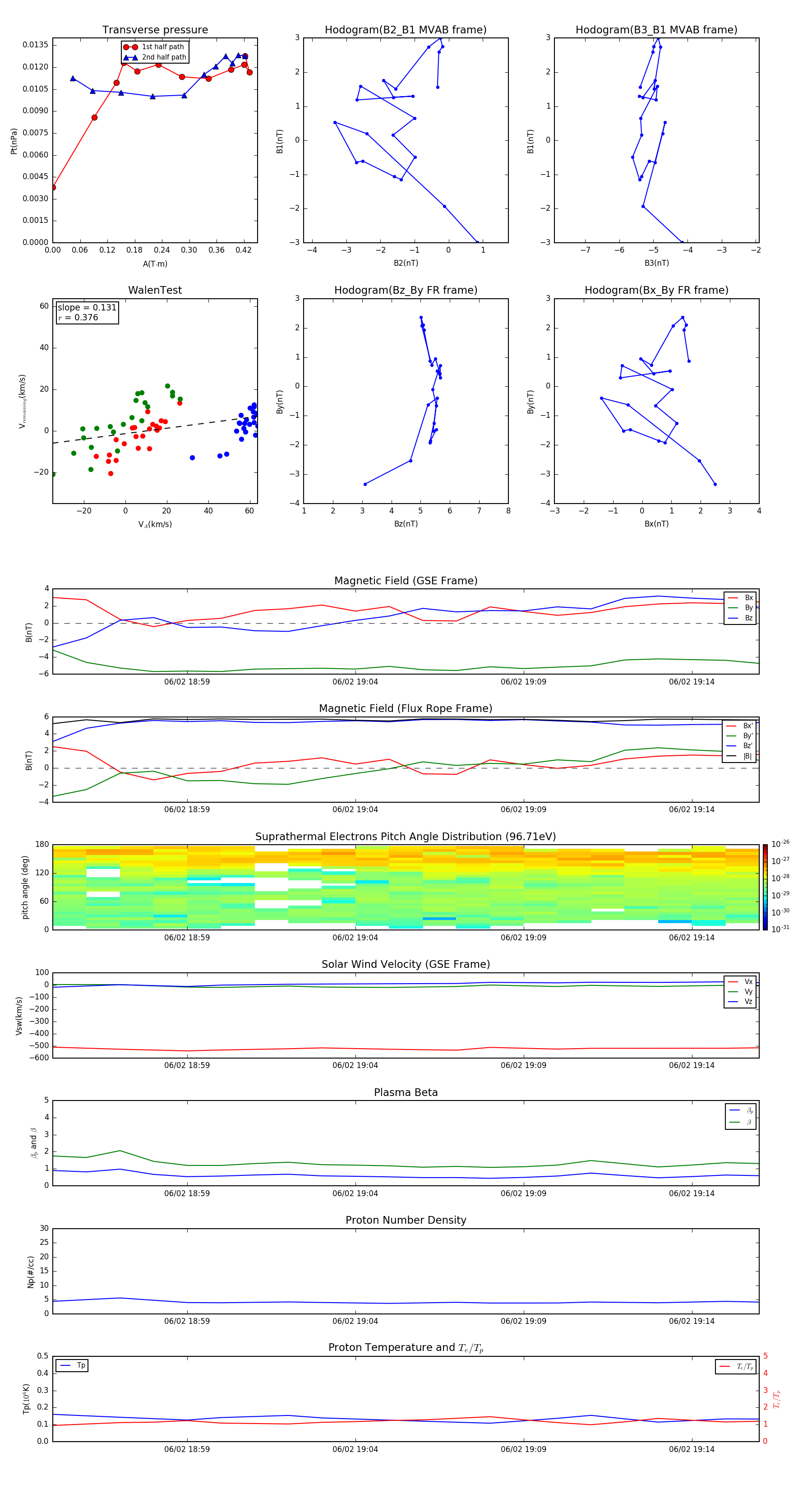Click the slope = 0.131 annotation box
This screenshot has height=1489, width=812.
coord(87,312)
